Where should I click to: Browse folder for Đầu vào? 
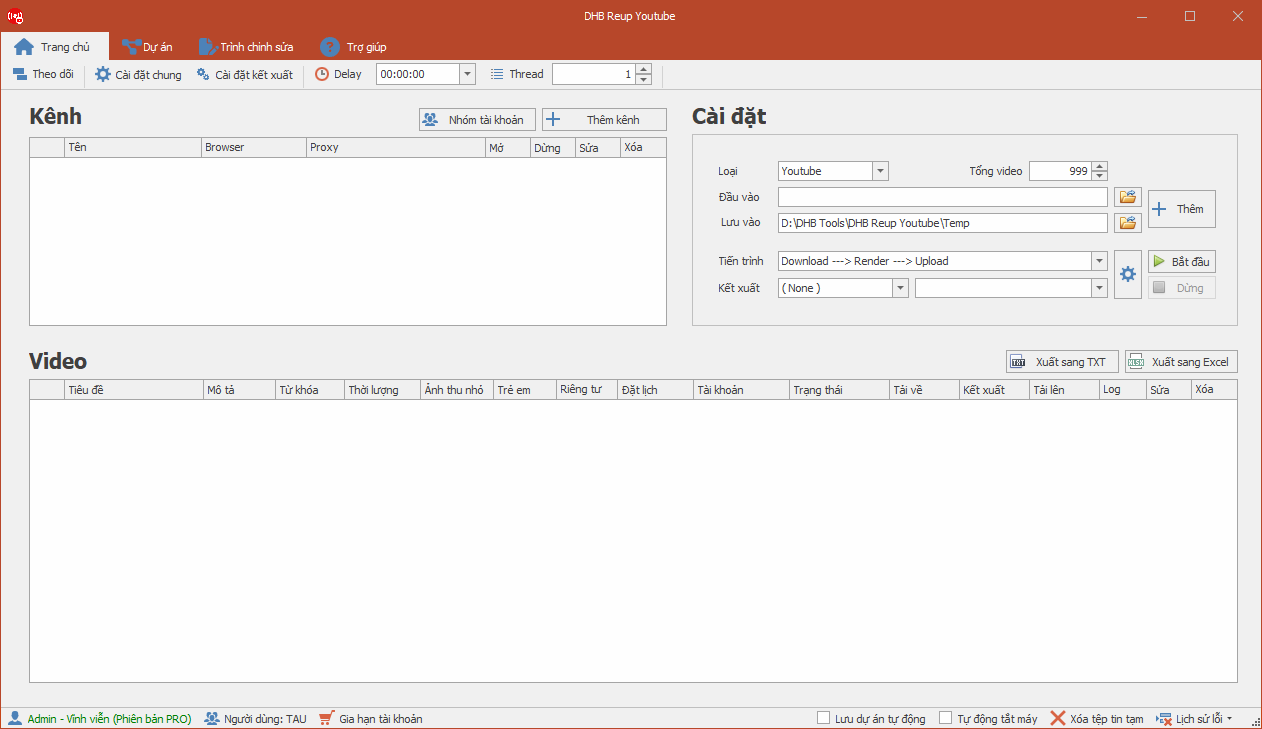[1128, 197]
